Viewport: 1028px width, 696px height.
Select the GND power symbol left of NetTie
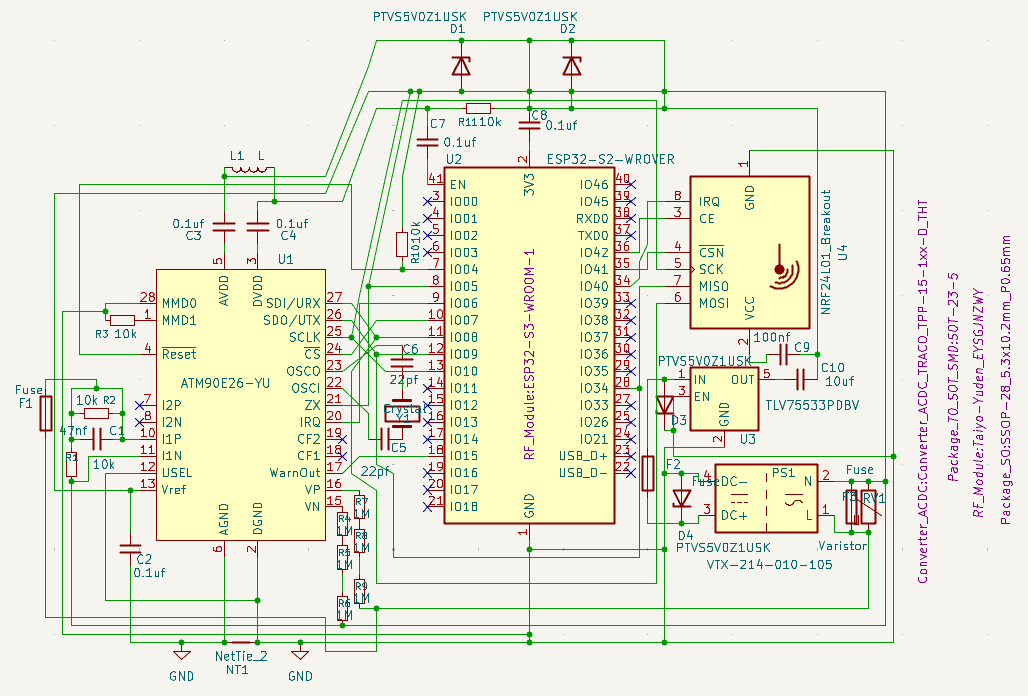click(182, 654)
